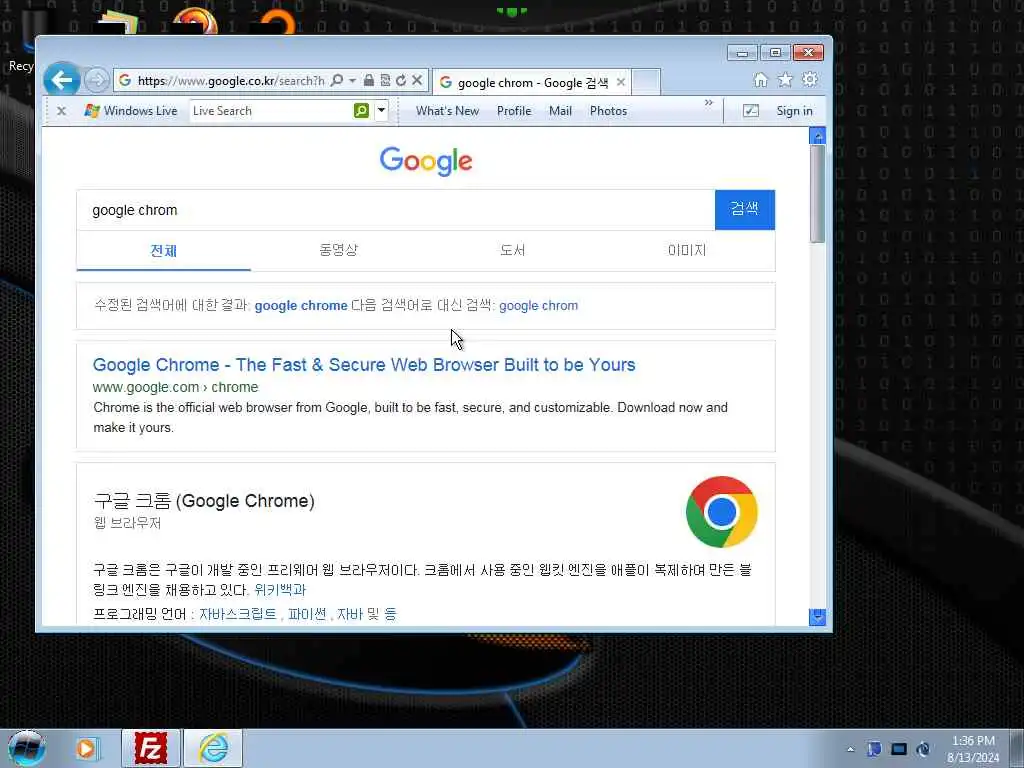
Task: Switch to the 이미지 tab
Action: pos(687,250)
